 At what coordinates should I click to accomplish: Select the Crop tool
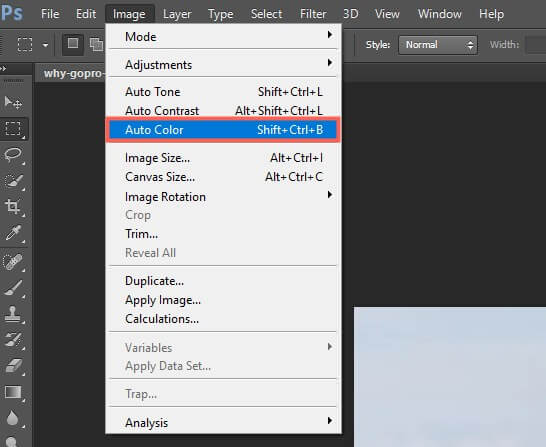[13, 206]
